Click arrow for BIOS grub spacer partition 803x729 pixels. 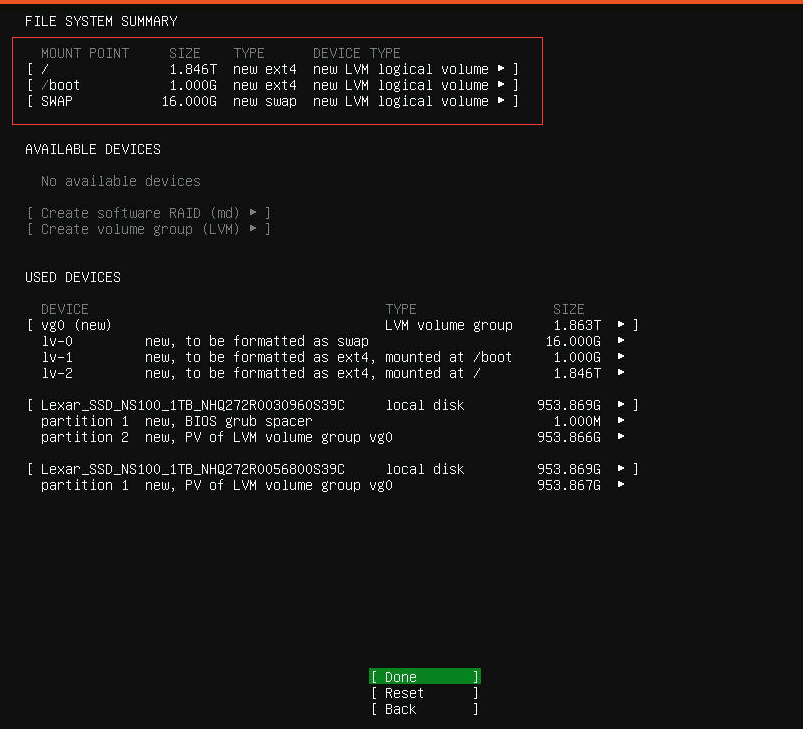pyautogui.click(x=621, y=421)
